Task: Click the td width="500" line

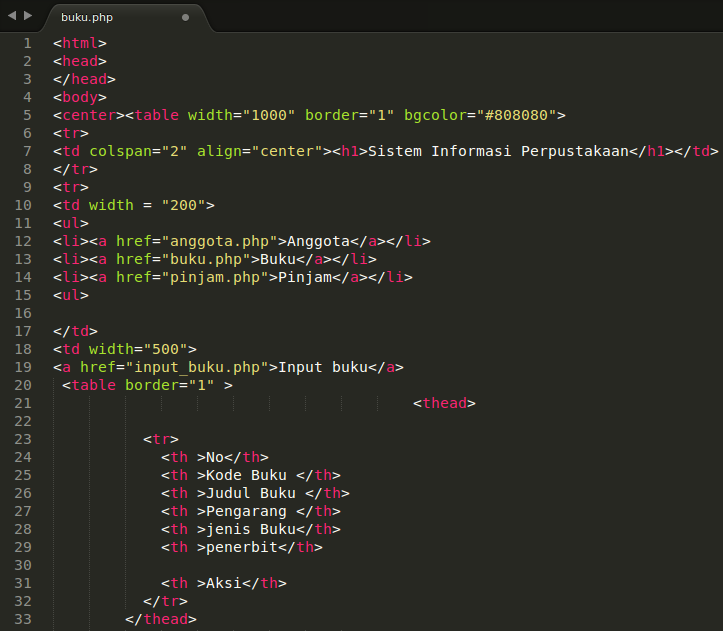Action: click(x=125, y=349)
